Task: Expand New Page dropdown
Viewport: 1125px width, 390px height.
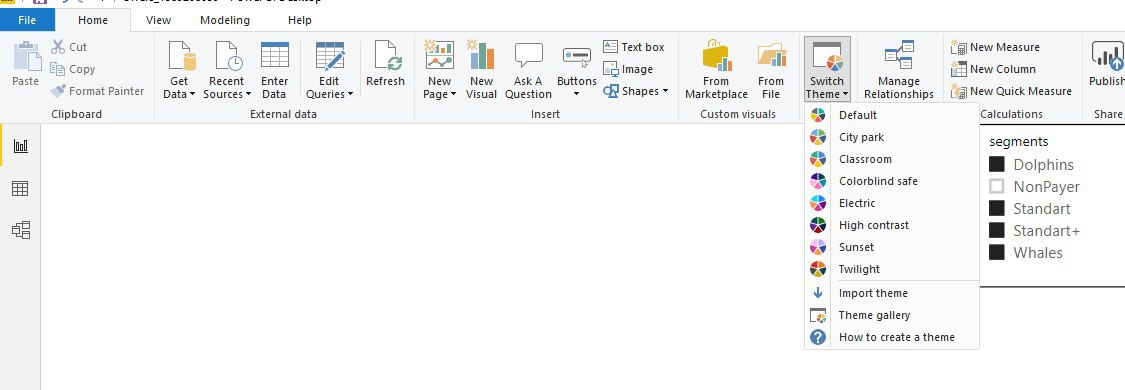Action: click(x=453, y=95)
